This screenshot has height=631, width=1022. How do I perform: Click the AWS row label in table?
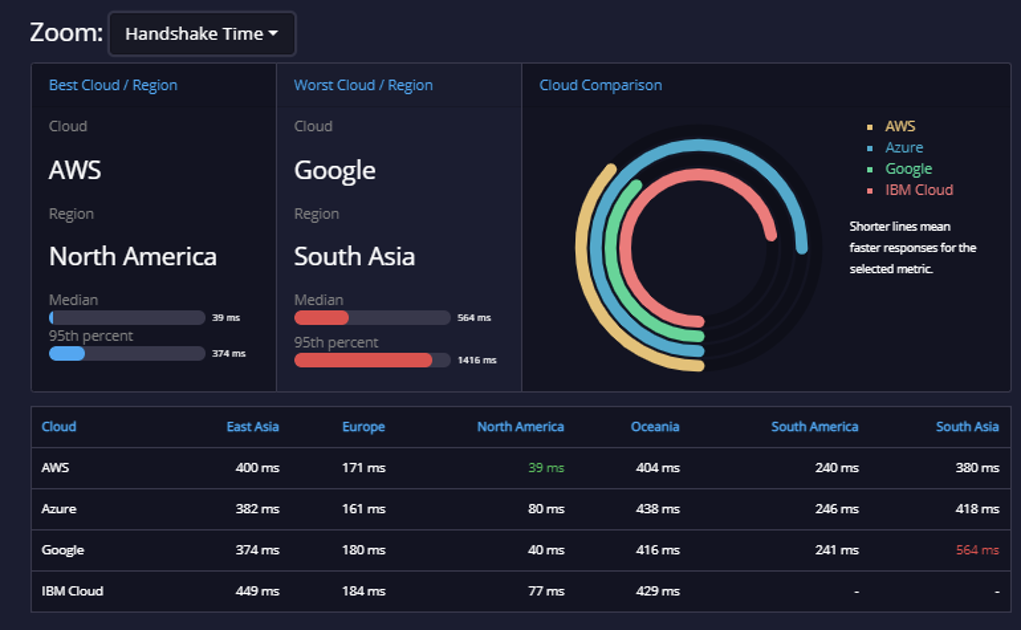coord(55,468)
